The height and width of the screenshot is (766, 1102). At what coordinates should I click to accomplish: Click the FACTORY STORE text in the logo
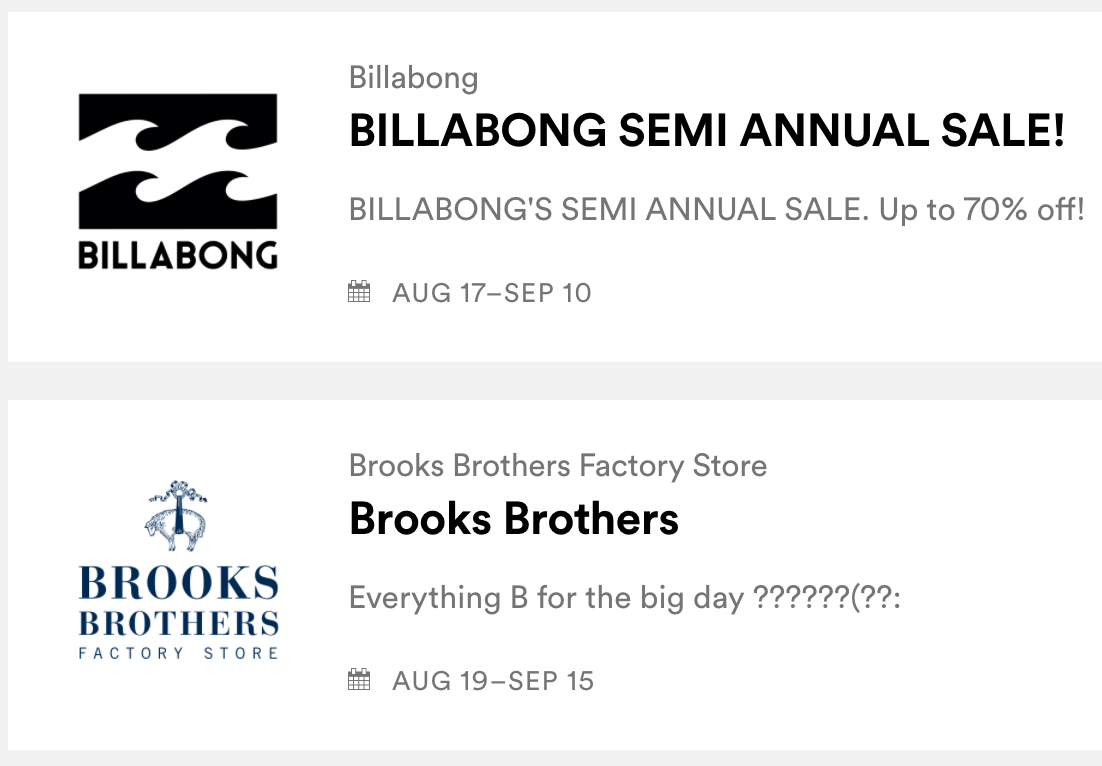(x=178, y=653)
